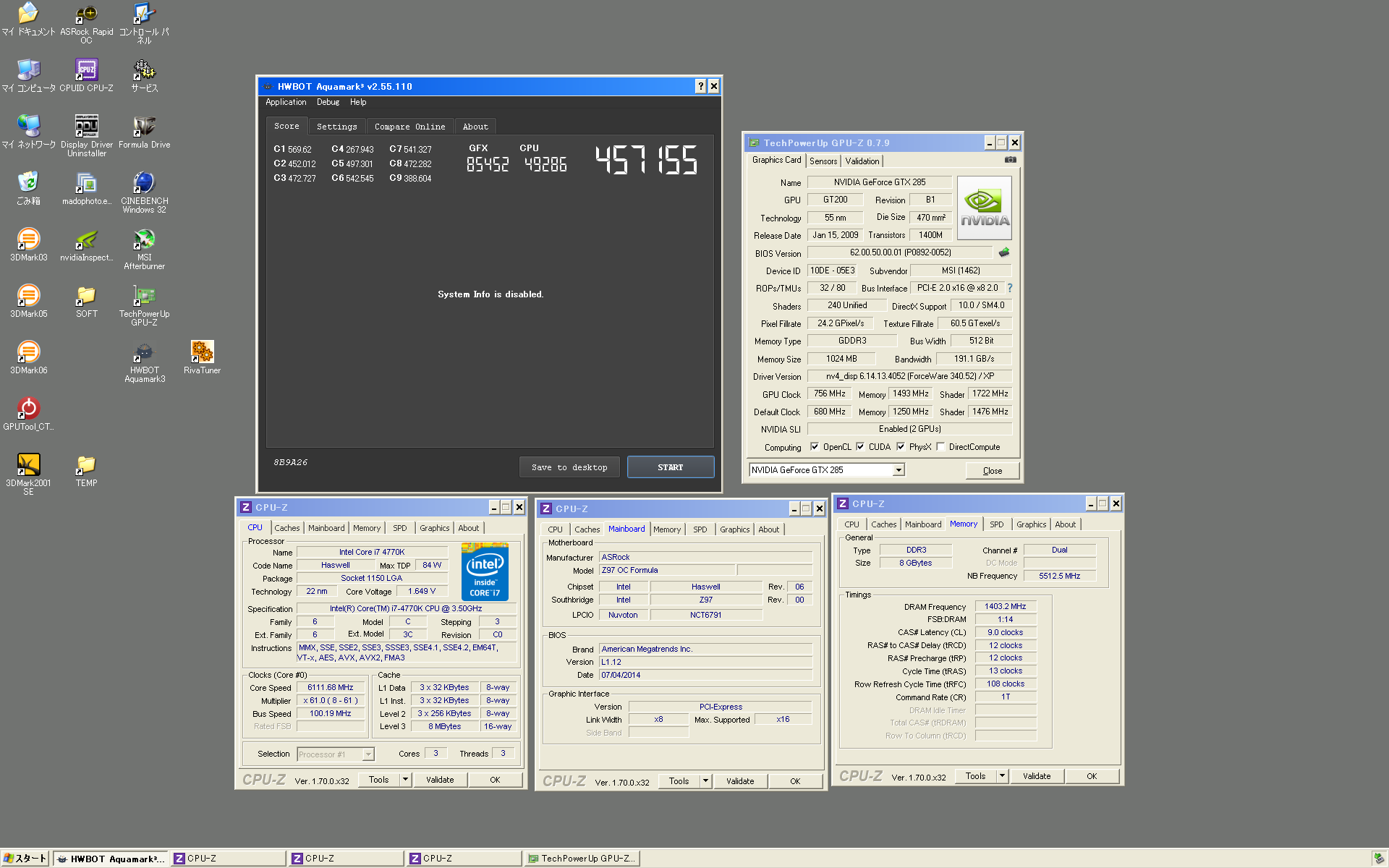Viewport: 1389px width, 868px height.
Task: Expand Tools dropdown arrow in CPU tab window
Action: [x=405, y=780]
